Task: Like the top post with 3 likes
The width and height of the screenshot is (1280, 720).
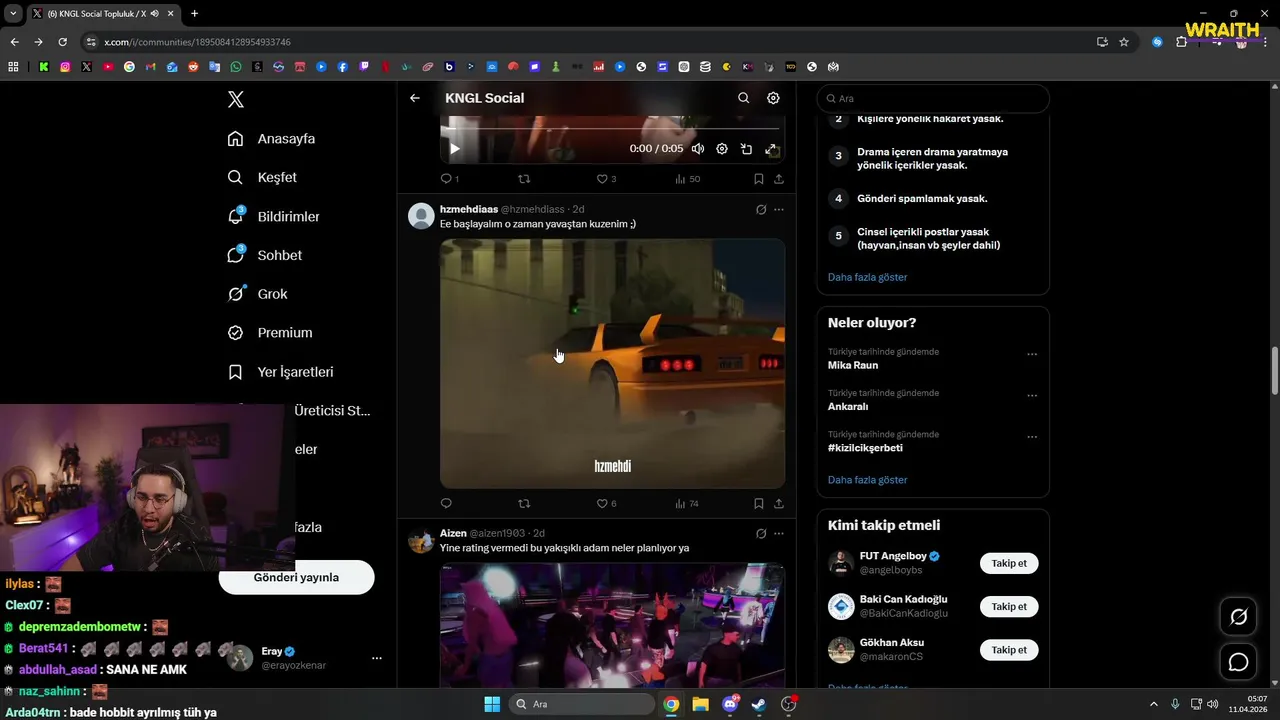Action: (606, 179)
